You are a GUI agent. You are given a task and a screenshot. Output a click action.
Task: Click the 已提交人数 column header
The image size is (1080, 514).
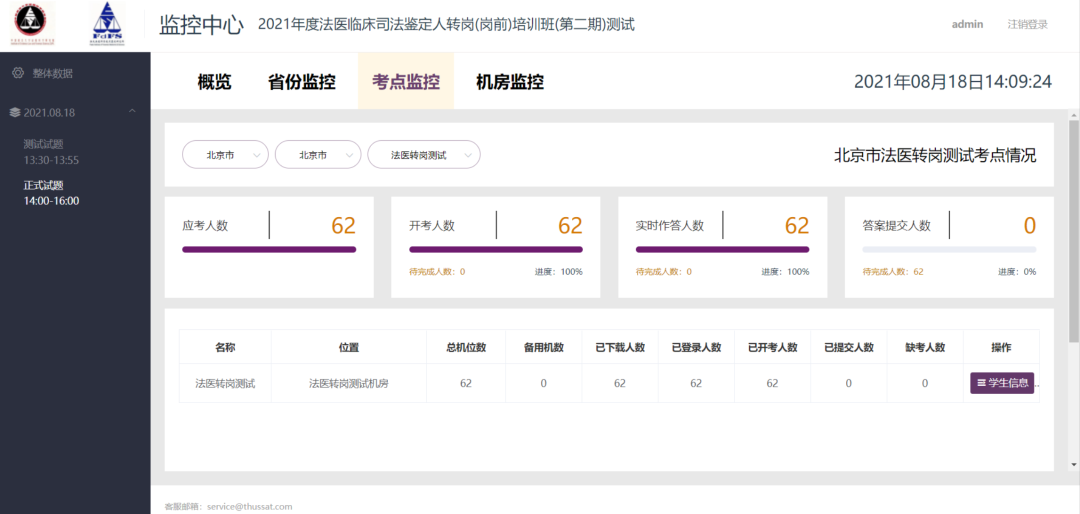(849, 347)
